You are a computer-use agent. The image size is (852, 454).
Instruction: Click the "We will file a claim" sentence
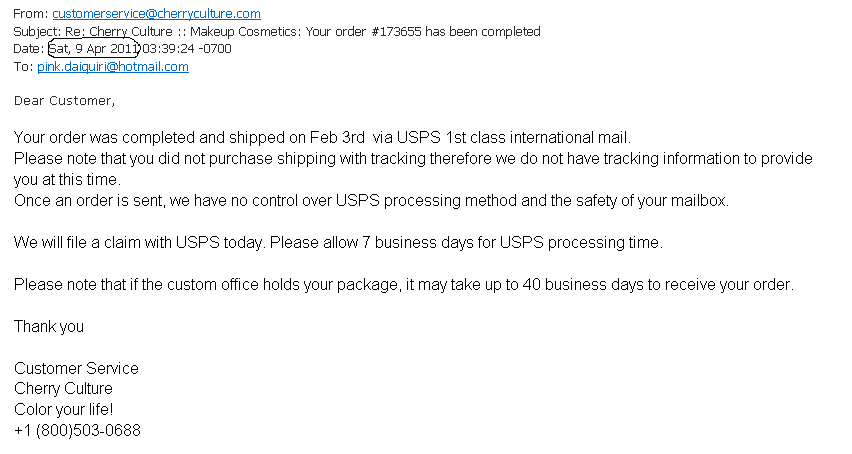(338, 242)
